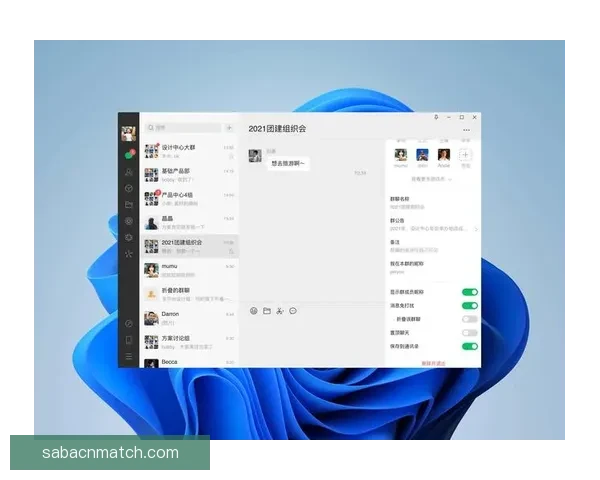Click the emoji icon in the chat toolbar
The width and height of the screenshot is (600, 480).
coord(254,311)
